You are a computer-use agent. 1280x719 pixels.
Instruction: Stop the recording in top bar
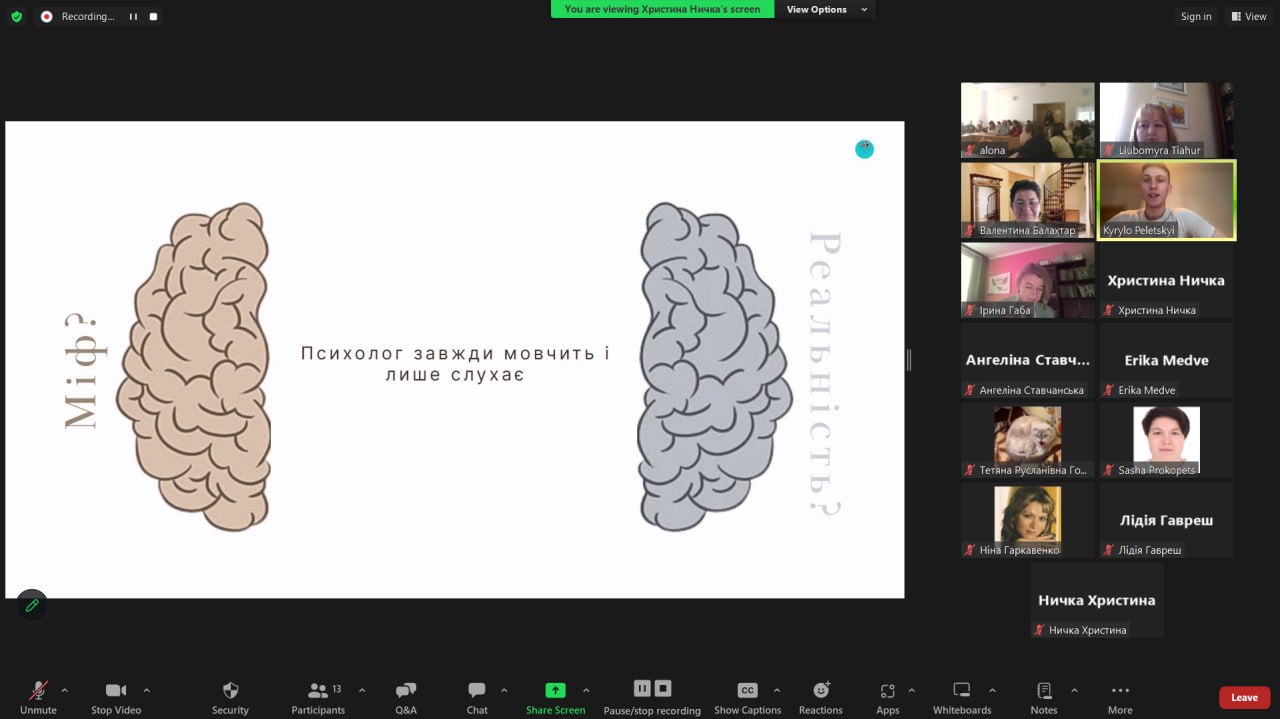153,17
